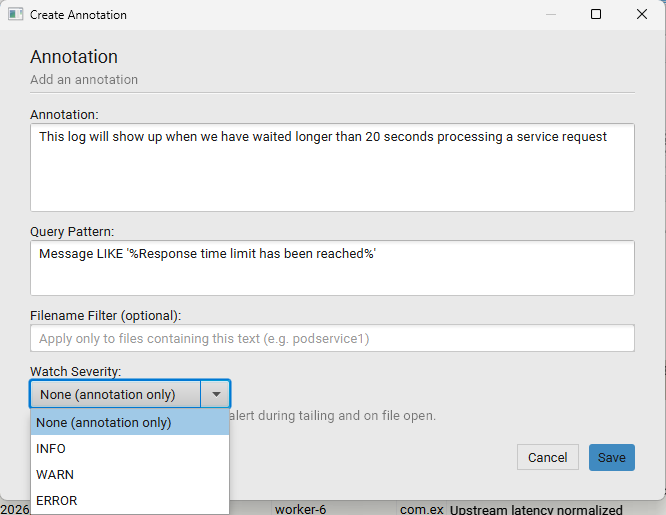This screenshot has width=666, height=515.
Task: Click inside the Annotation text area
Action: 332,167
